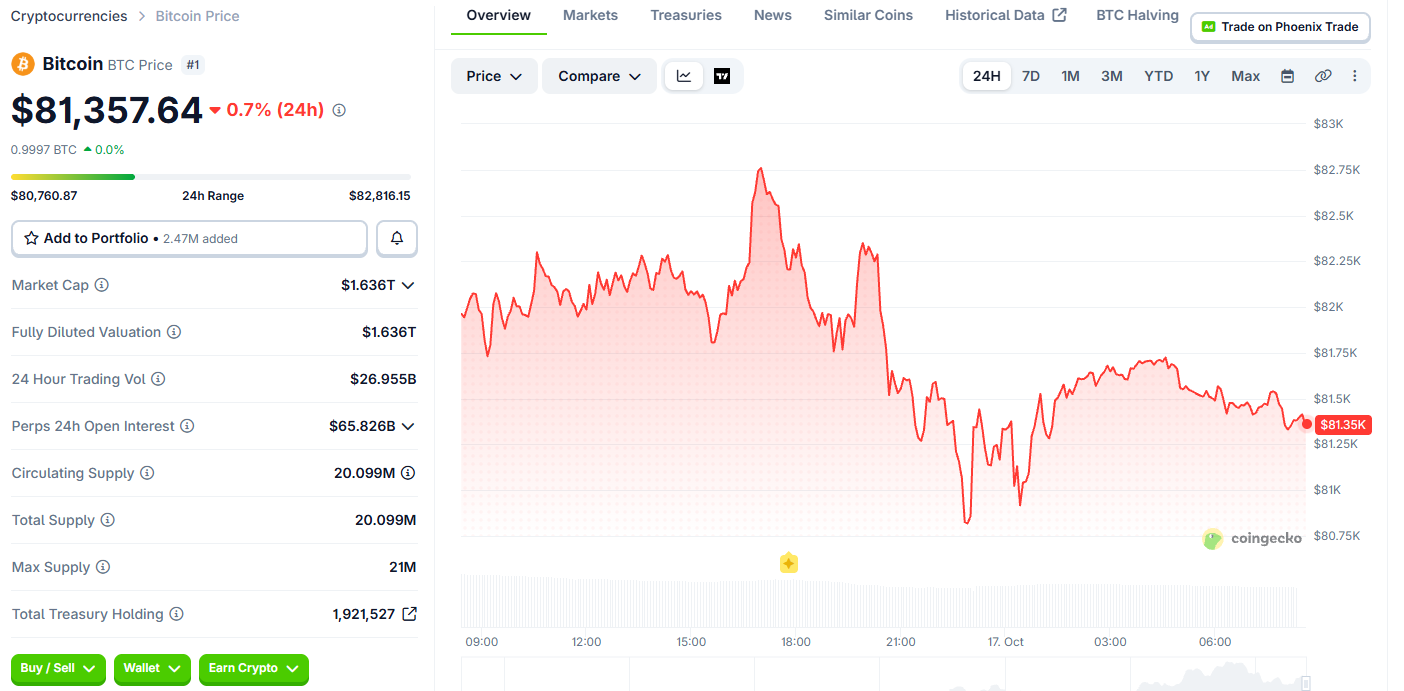This screenshot has height=691, width=1404.
Task: Open the Compare dropdown
Action: [599, 76]
